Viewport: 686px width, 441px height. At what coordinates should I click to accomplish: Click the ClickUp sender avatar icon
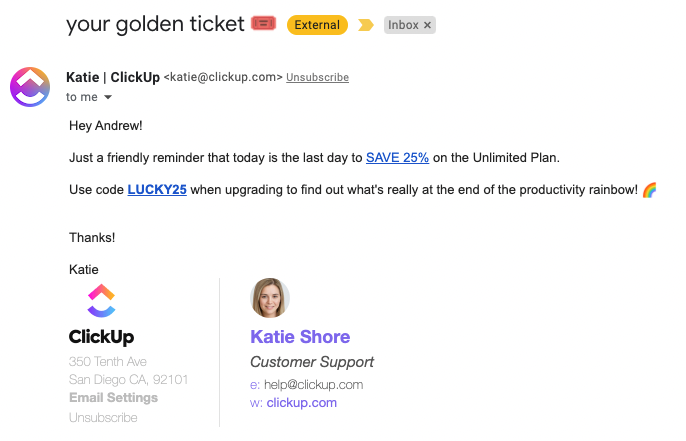coord(30,87)
